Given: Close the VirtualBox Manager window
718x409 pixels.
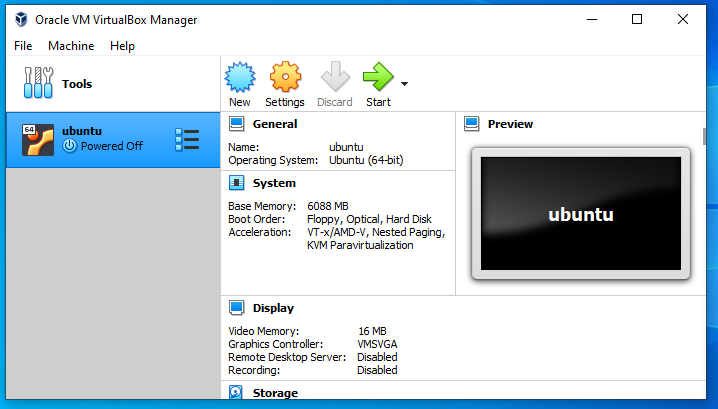Looking at the screenshot, I should click(683, 19).
